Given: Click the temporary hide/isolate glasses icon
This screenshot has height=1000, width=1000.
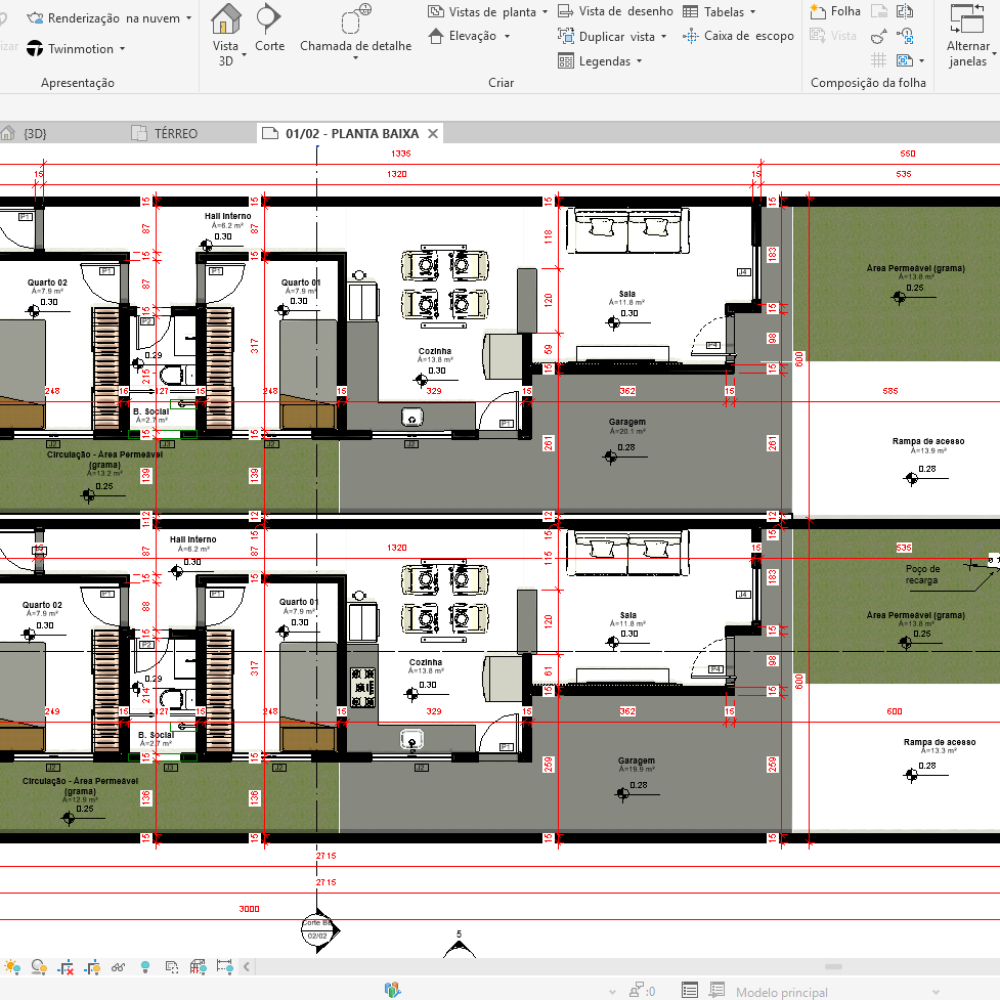Looking at the screenshot, I should [x=119, y=967].
